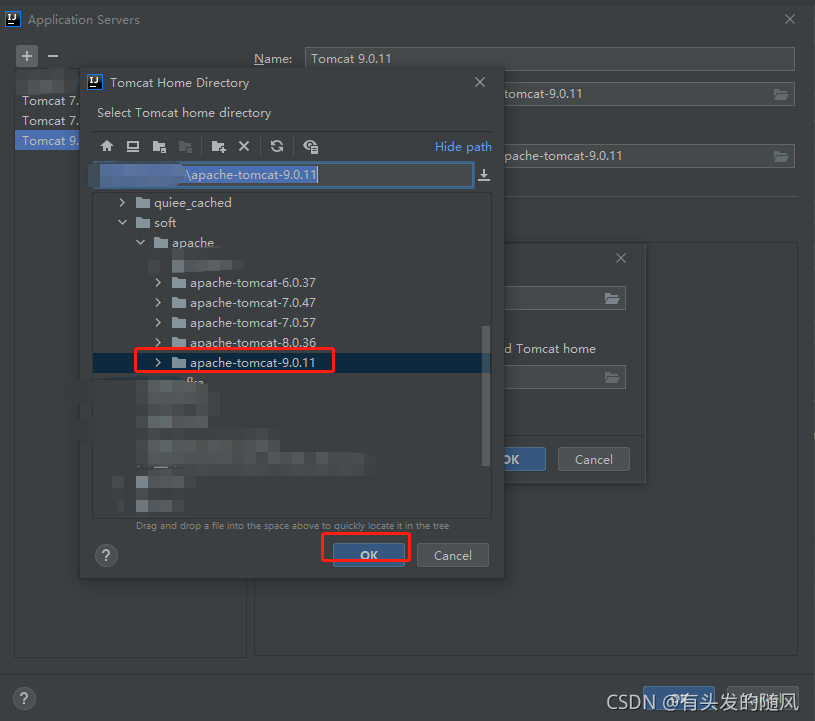
Task: Collapse the apache folder
Action: (x=140, y=242)
